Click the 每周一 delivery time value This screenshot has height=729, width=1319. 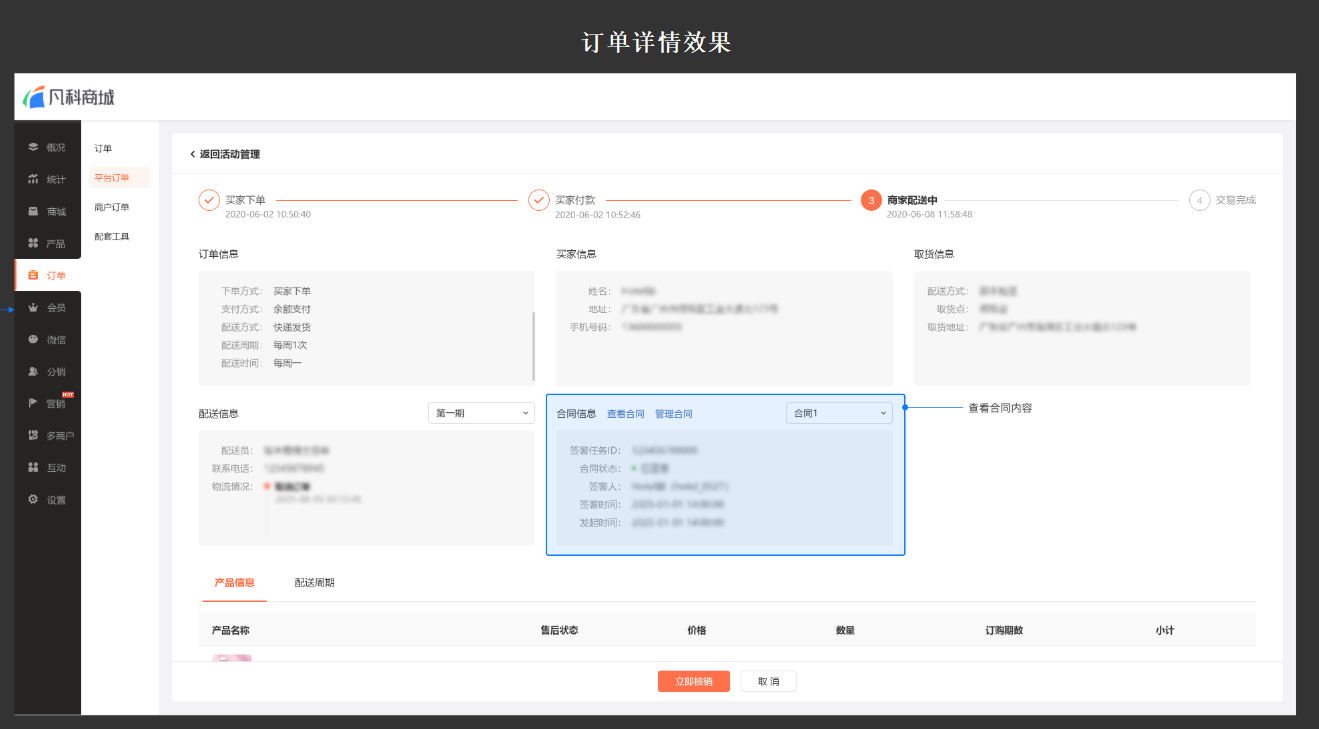[287, 363]
